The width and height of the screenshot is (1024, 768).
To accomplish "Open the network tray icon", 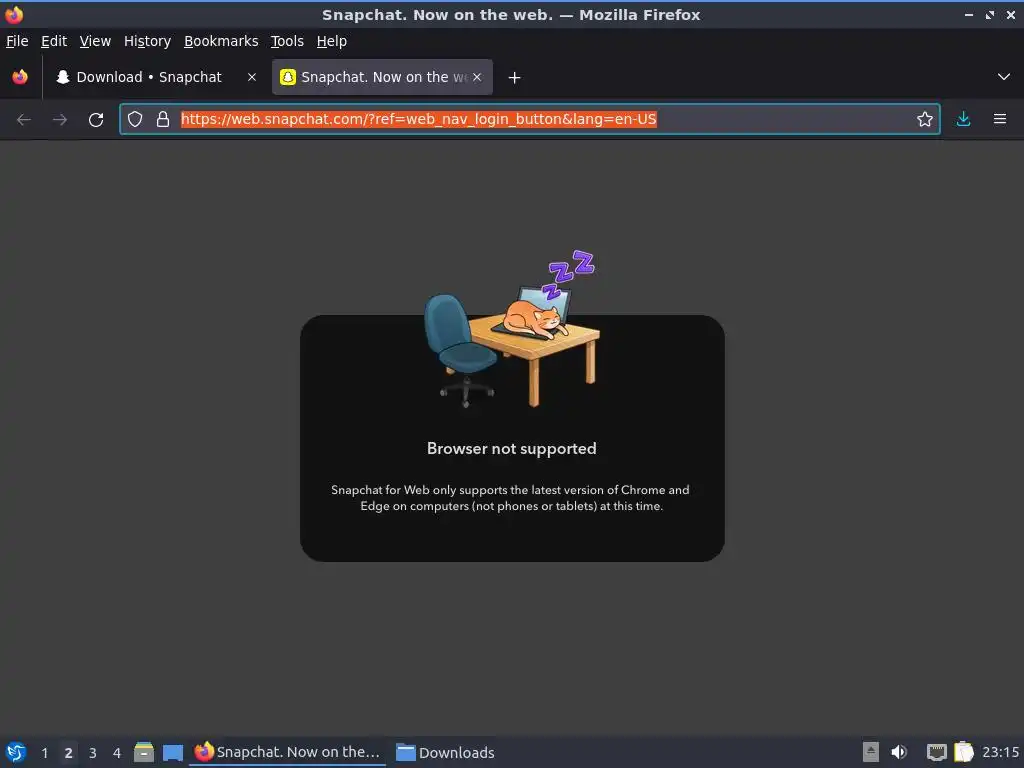I will click(936, 752).
